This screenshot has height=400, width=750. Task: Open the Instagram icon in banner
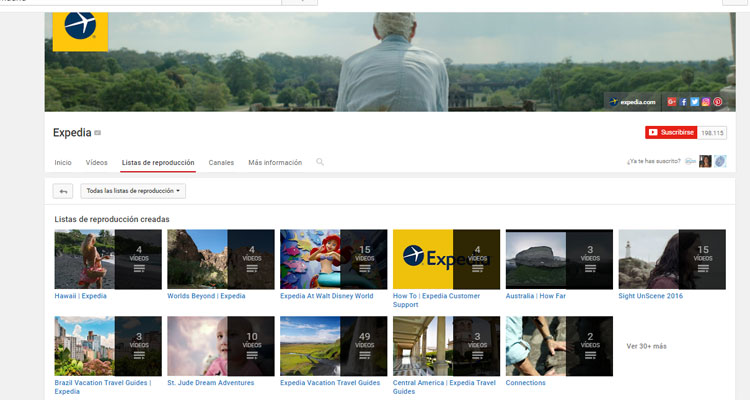(x=706, y=102)
